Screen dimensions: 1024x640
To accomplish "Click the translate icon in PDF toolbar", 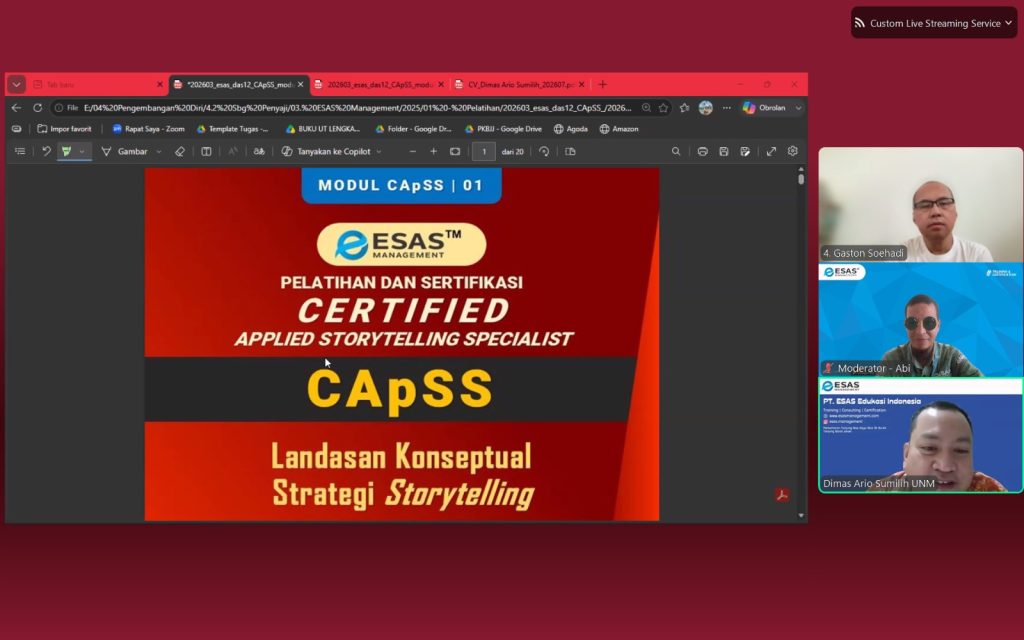I will [x=259, y=152].
